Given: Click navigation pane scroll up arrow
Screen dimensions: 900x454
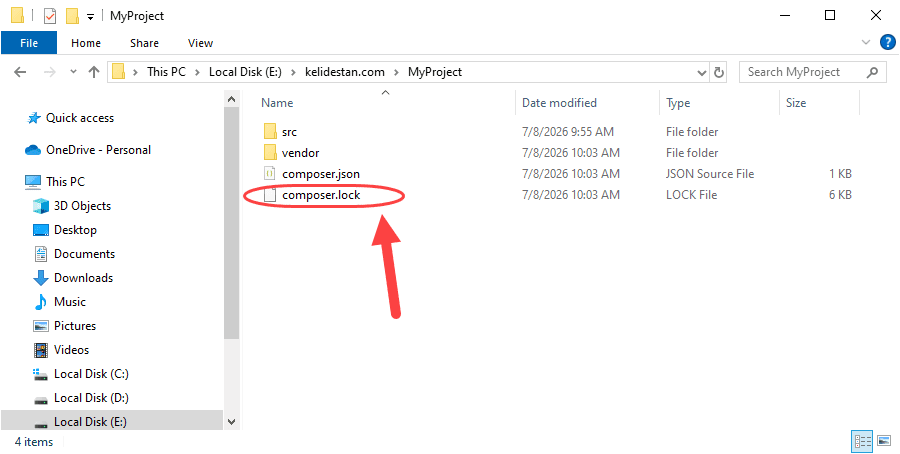Looking at the screenshot, I should point(231,99).
